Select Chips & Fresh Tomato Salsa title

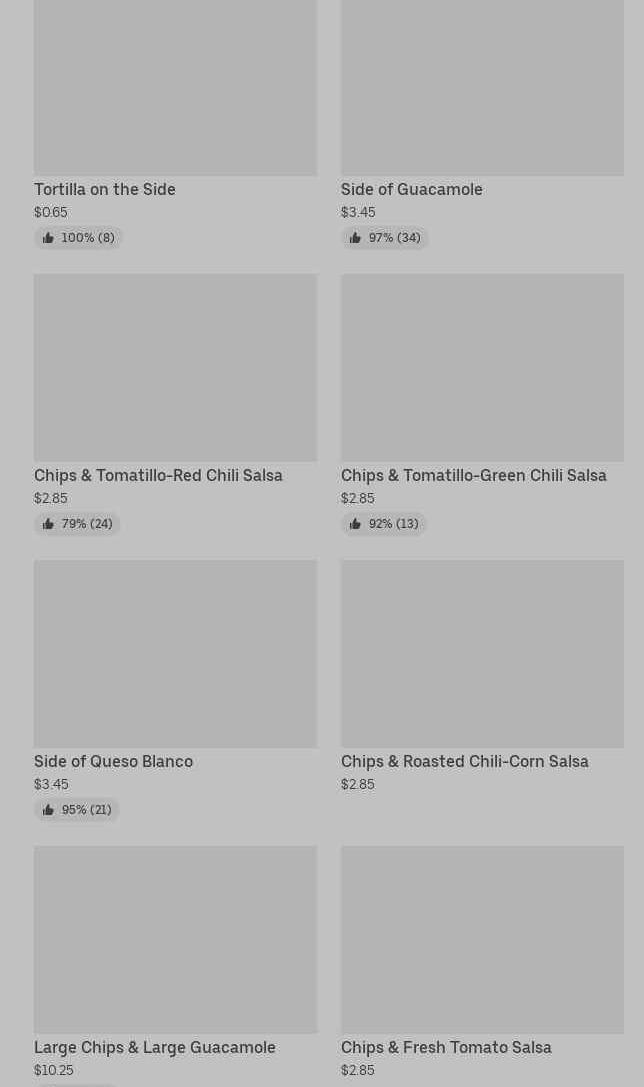[446, 1047]
